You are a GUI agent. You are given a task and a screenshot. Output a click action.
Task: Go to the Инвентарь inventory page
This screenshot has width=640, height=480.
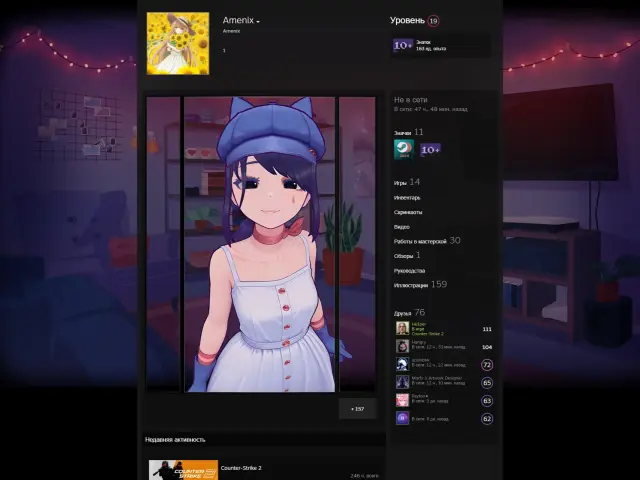(407, 197)
